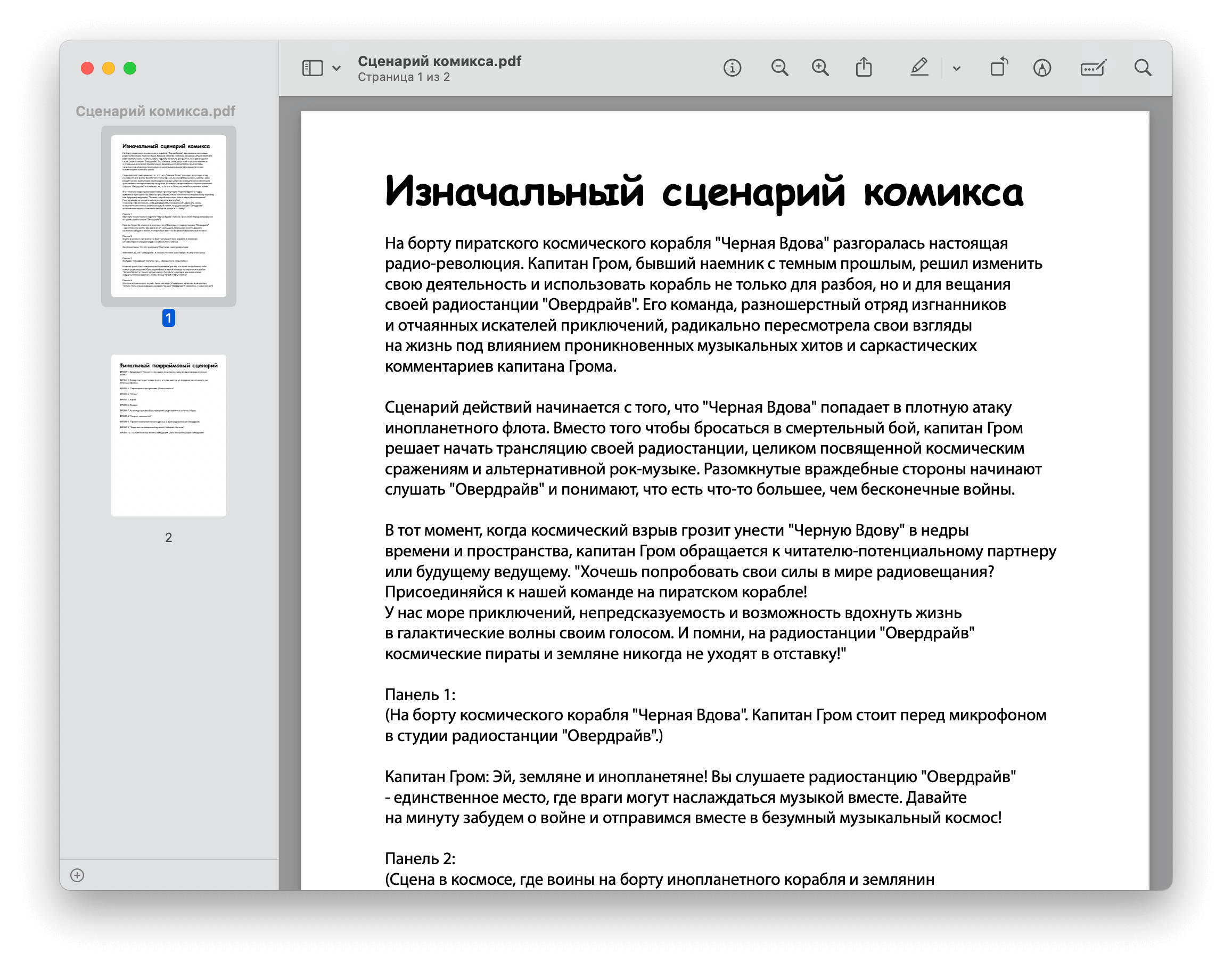Zoom out of the PDF page
This screenshot has height=969, width=1232.
point(779,68)
